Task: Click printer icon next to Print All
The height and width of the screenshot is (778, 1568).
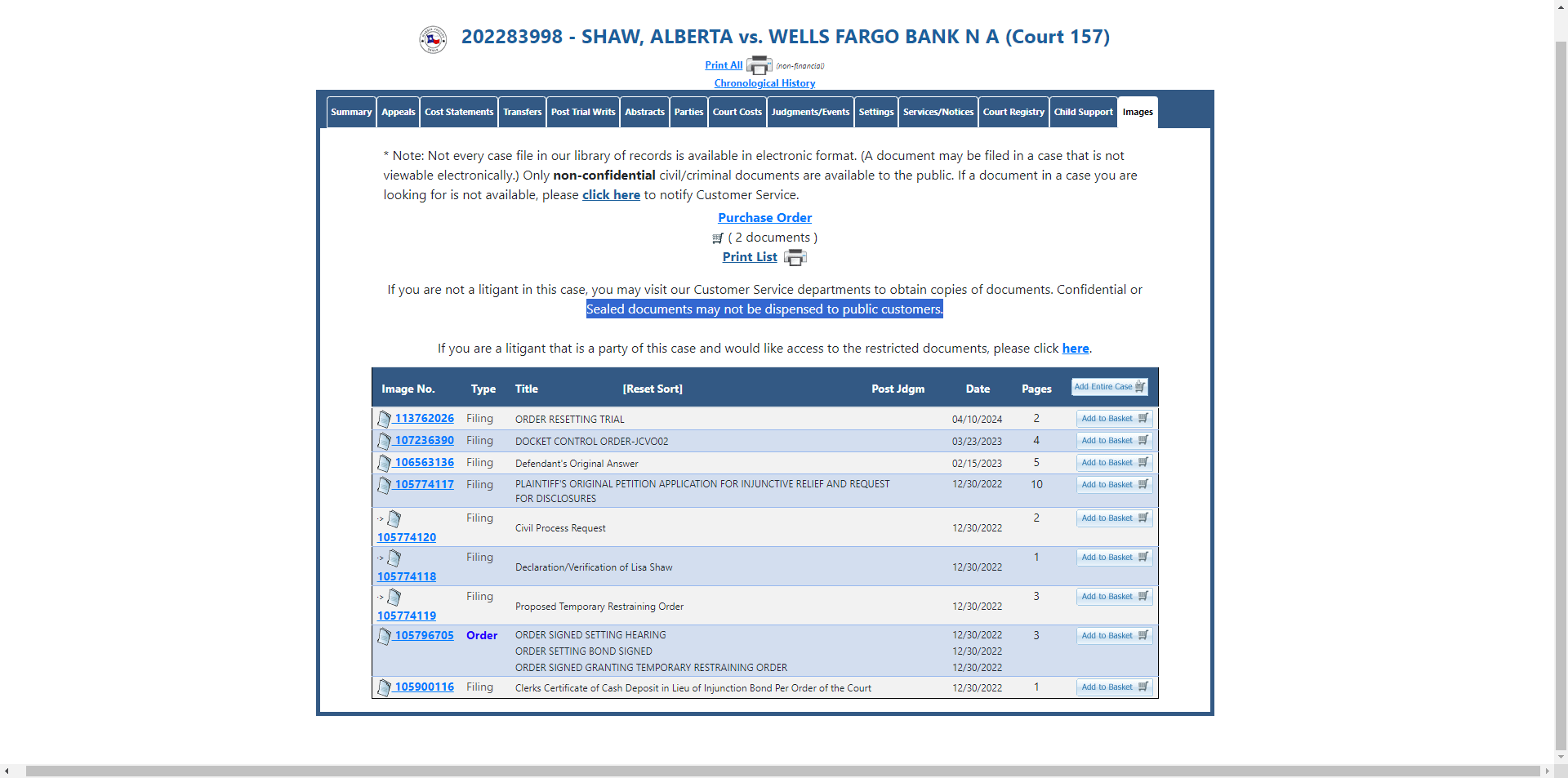Action: [759, 65]
